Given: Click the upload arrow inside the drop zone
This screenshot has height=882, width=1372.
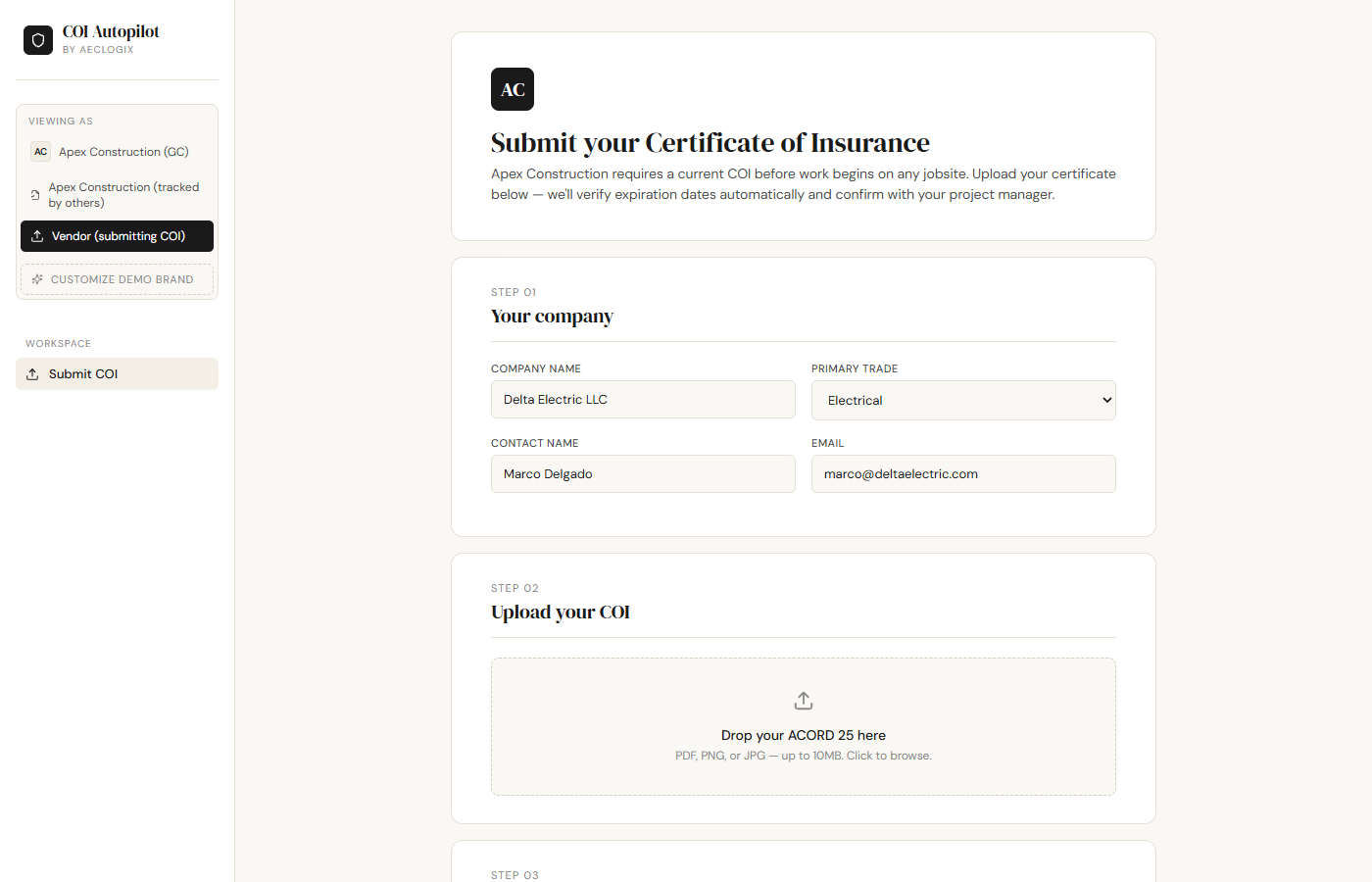Looking at the screenshot, I should coord(803,700).
